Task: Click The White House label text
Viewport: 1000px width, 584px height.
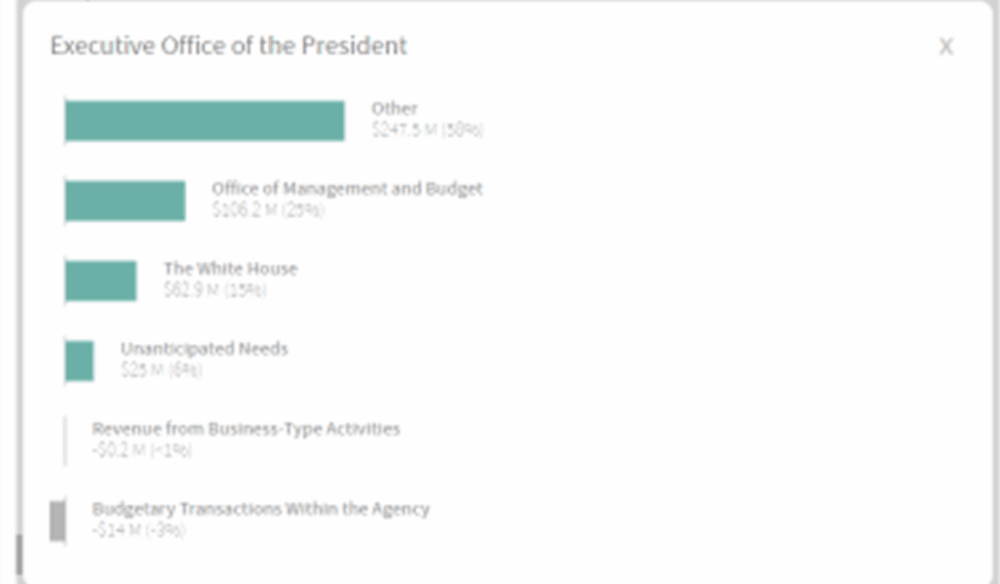Action: (x=230, y=268)
